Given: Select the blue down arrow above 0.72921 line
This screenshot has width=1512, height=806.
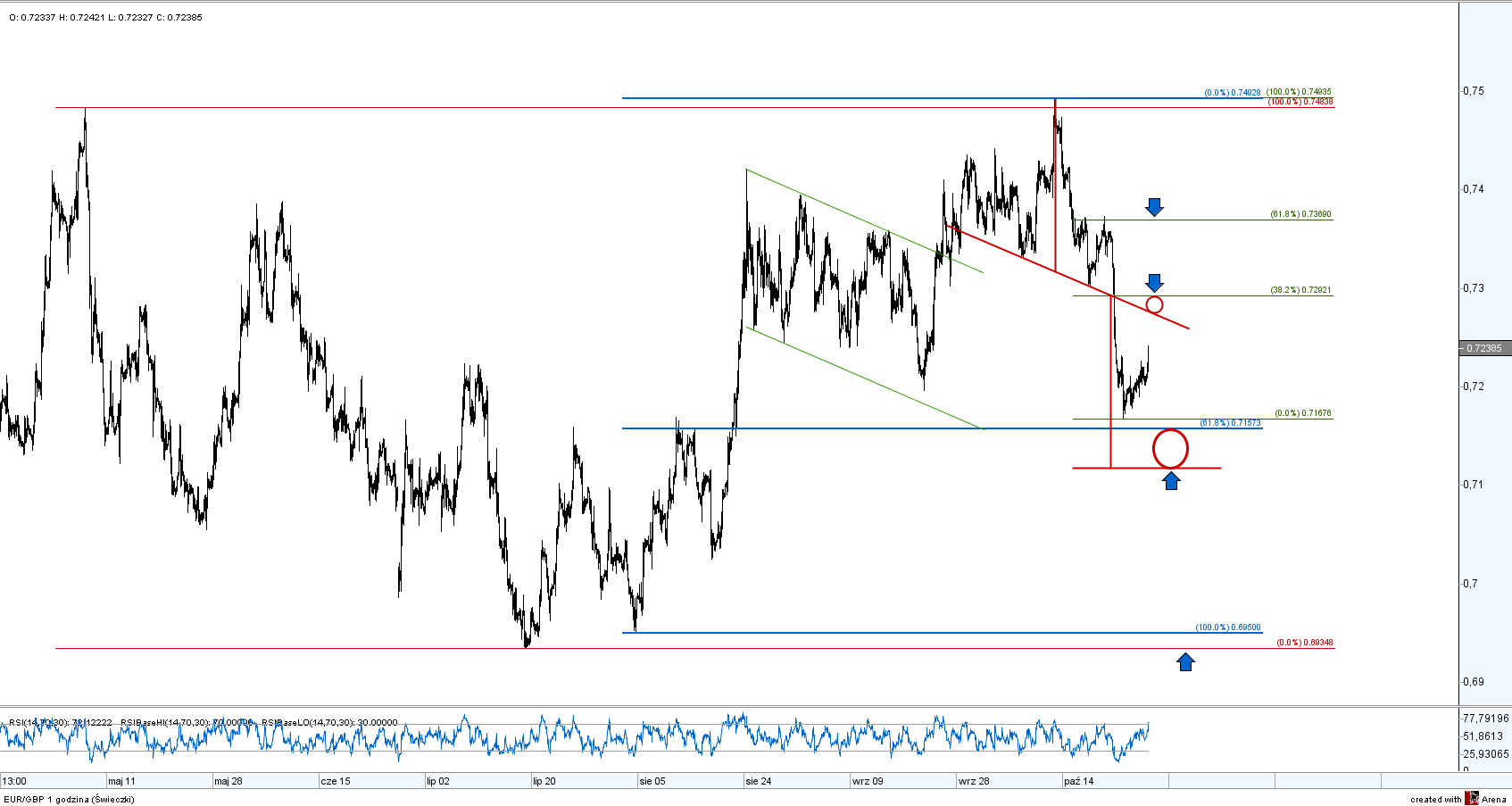Looking at the screenshot, I should point(1154,283).
